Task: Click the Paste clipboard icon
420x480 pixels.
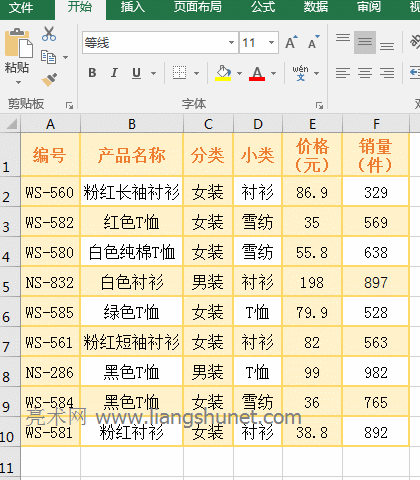Action: click(19, 44)
